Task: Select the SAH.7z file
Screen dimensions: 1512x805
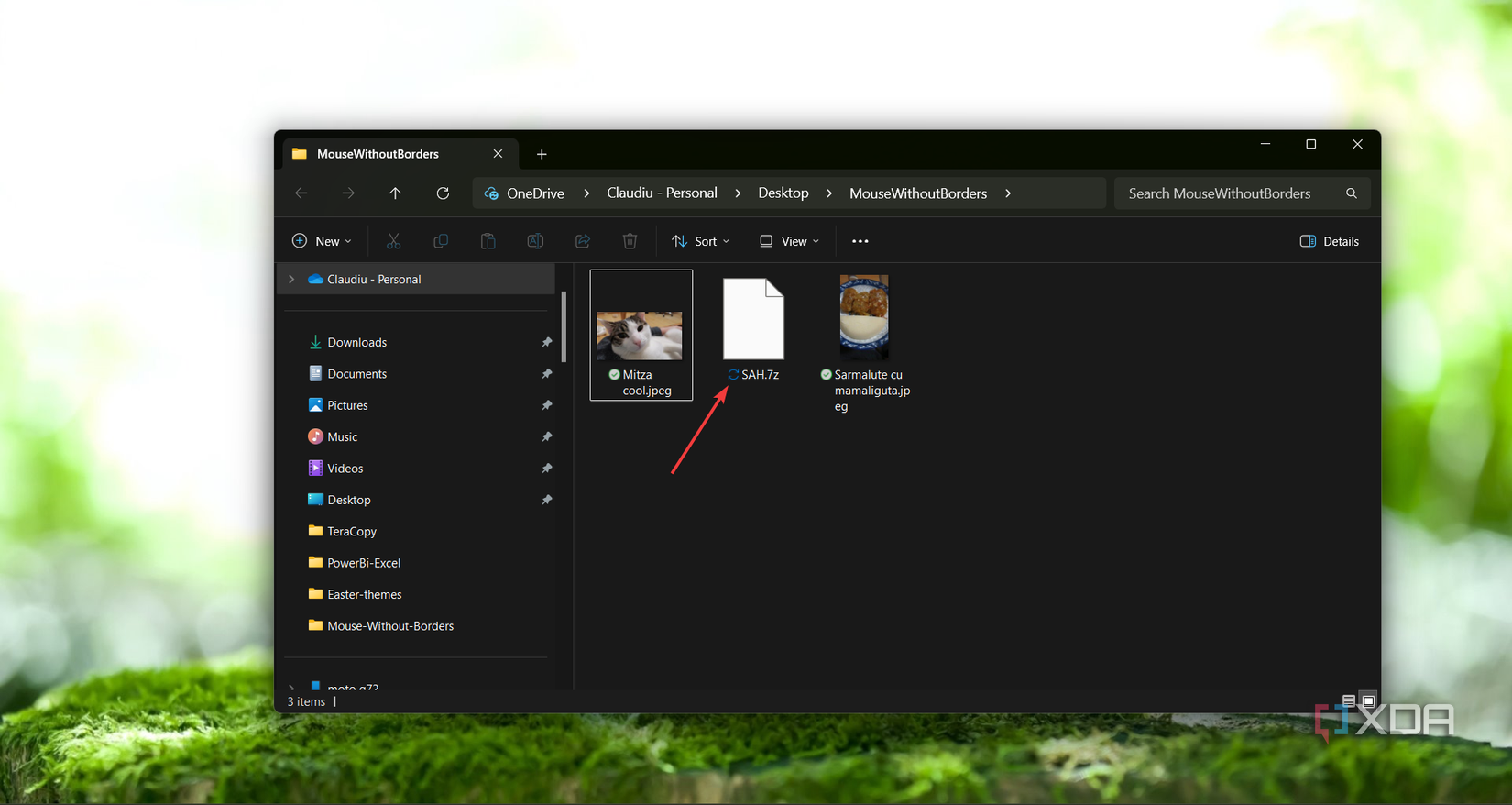Action: [753, 330]
